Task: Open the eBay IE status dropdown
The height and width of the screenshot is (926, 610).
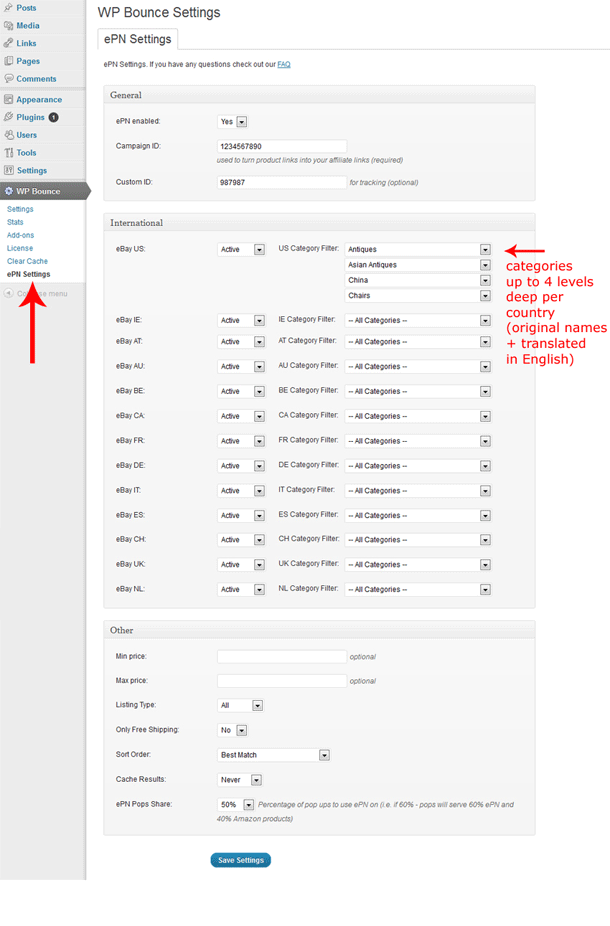Action: (x=241, y=320)
